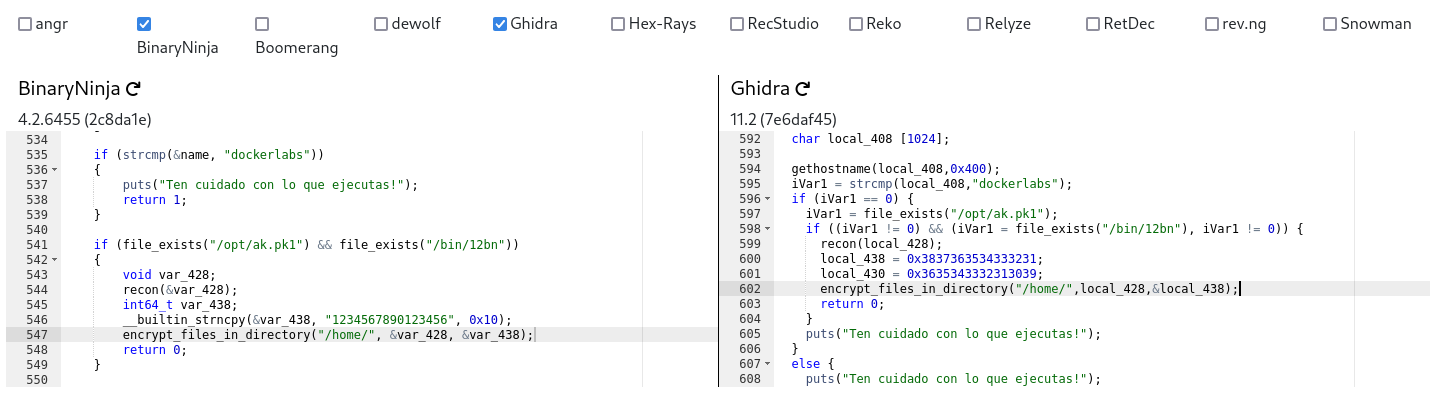Click line number 602 in Ghidra gutter

coord(749,289)
